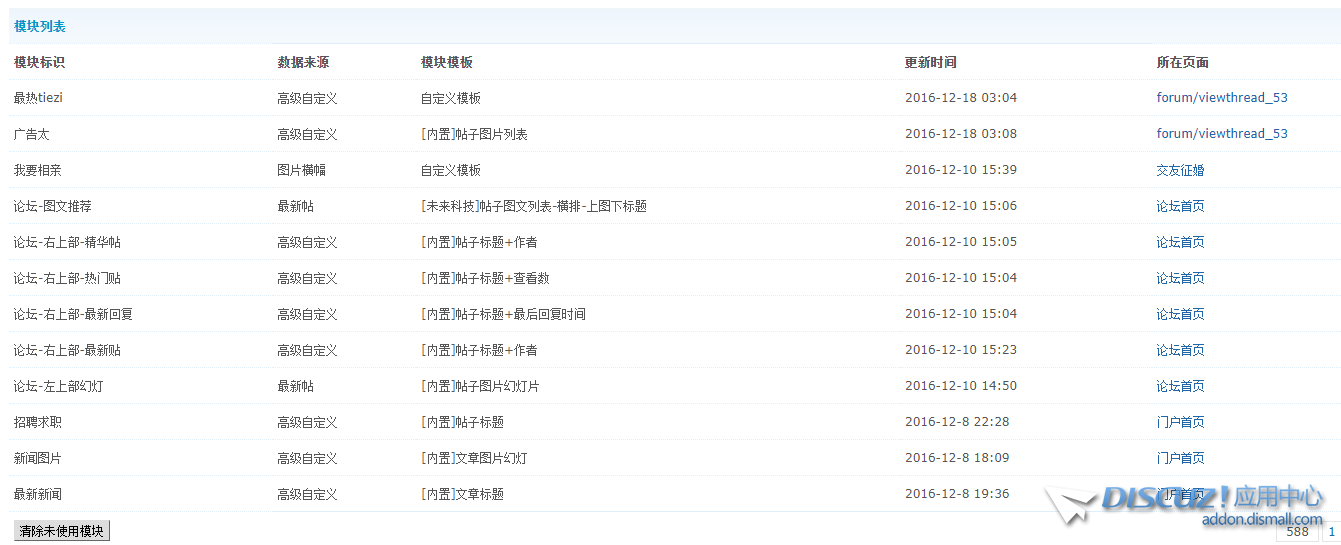Open forum/viewthread_53 link in 广告太 row

[1221, 134]
